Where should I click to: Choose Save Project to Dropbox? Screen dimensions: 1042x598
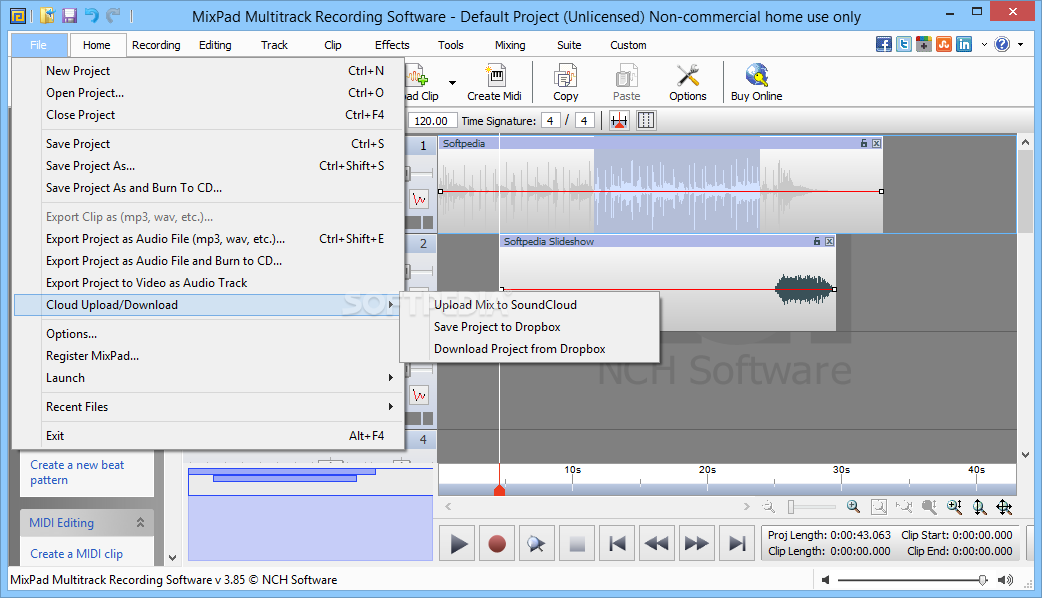click(530, 327)
